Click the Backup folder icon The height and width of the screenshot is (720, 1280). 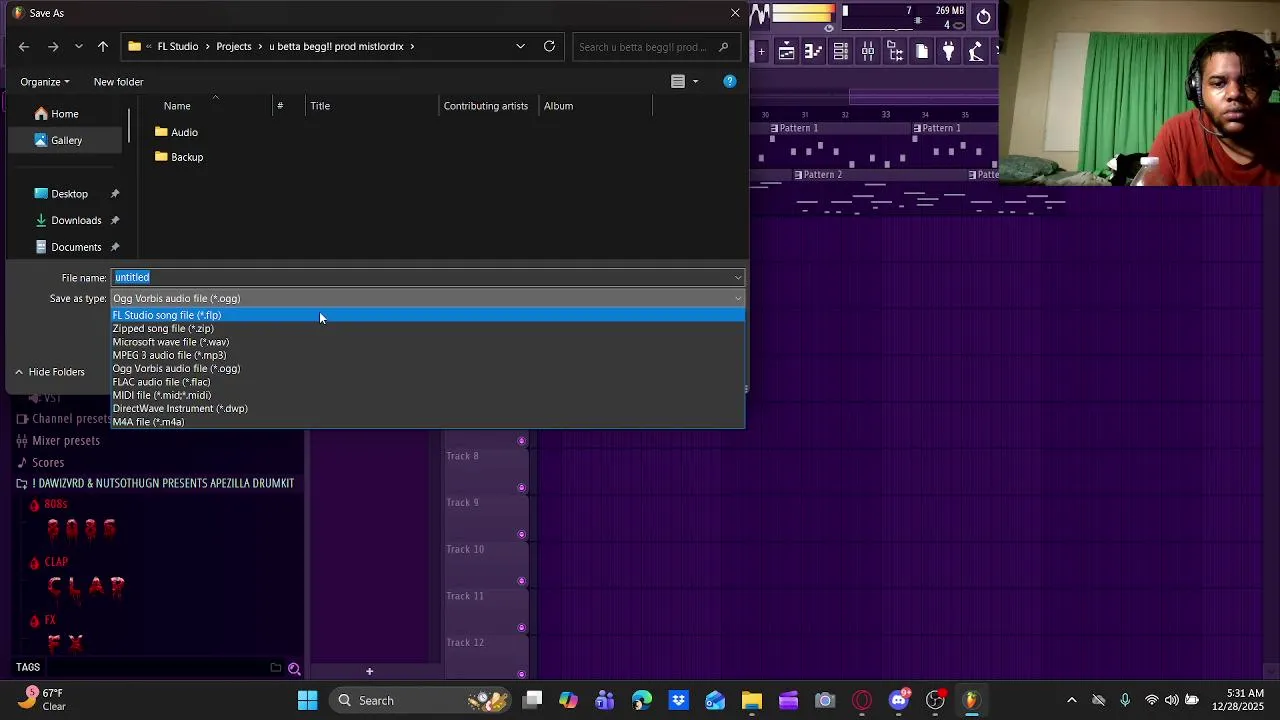[x=162, y=157]
